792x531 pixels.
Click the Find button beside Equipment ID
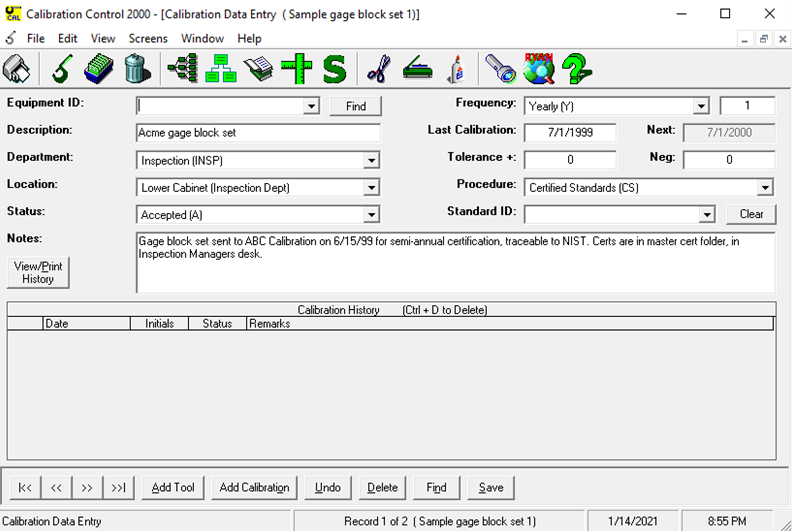356,106
